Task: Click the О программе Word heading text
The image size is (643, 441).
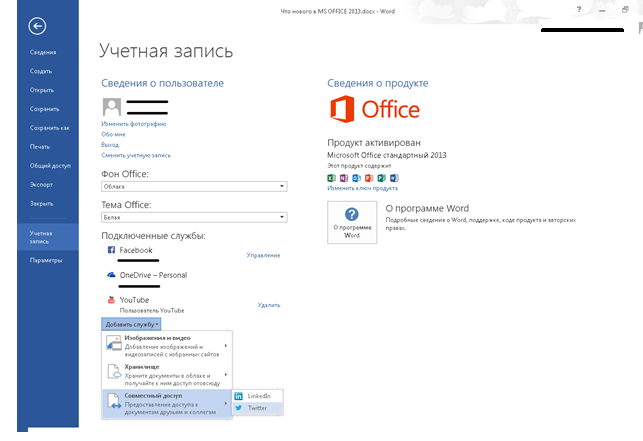Action: (x=427, y=208)
